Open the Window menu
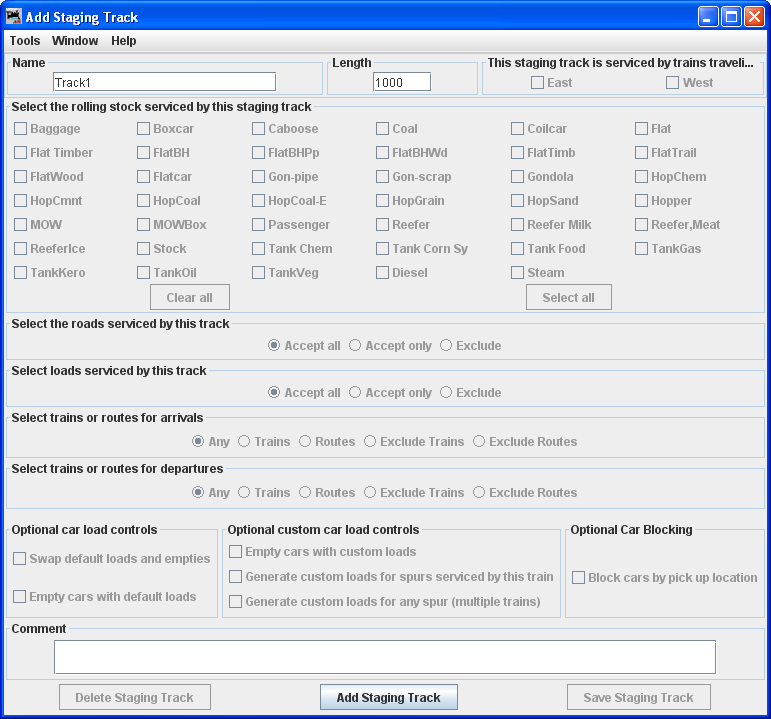 click(x=75, y=41)
